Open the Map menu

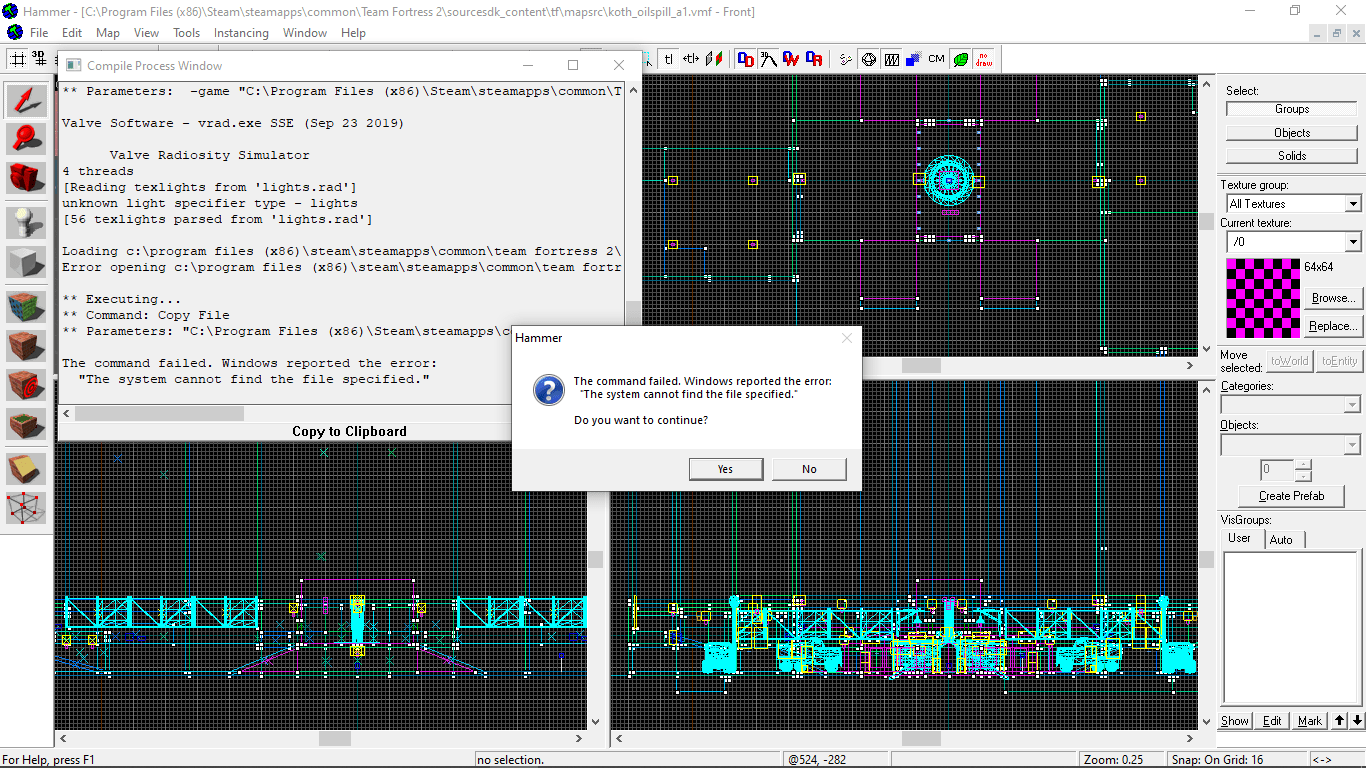(108, 33)
